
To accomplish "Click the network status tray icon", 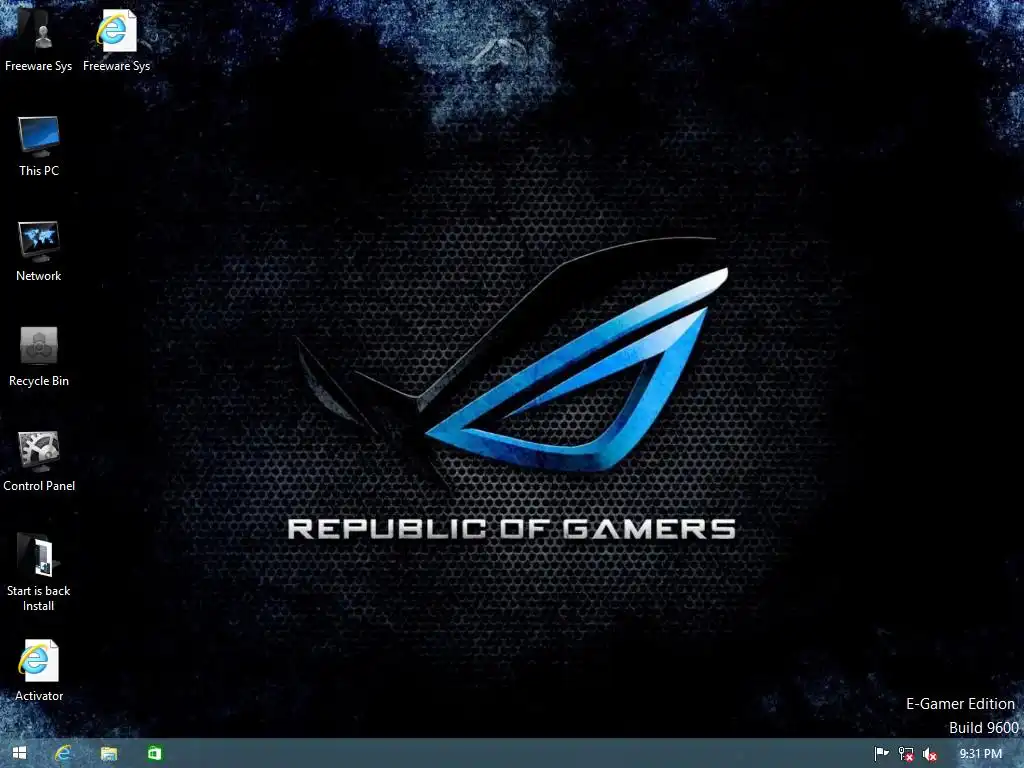I will click(906, 754).
